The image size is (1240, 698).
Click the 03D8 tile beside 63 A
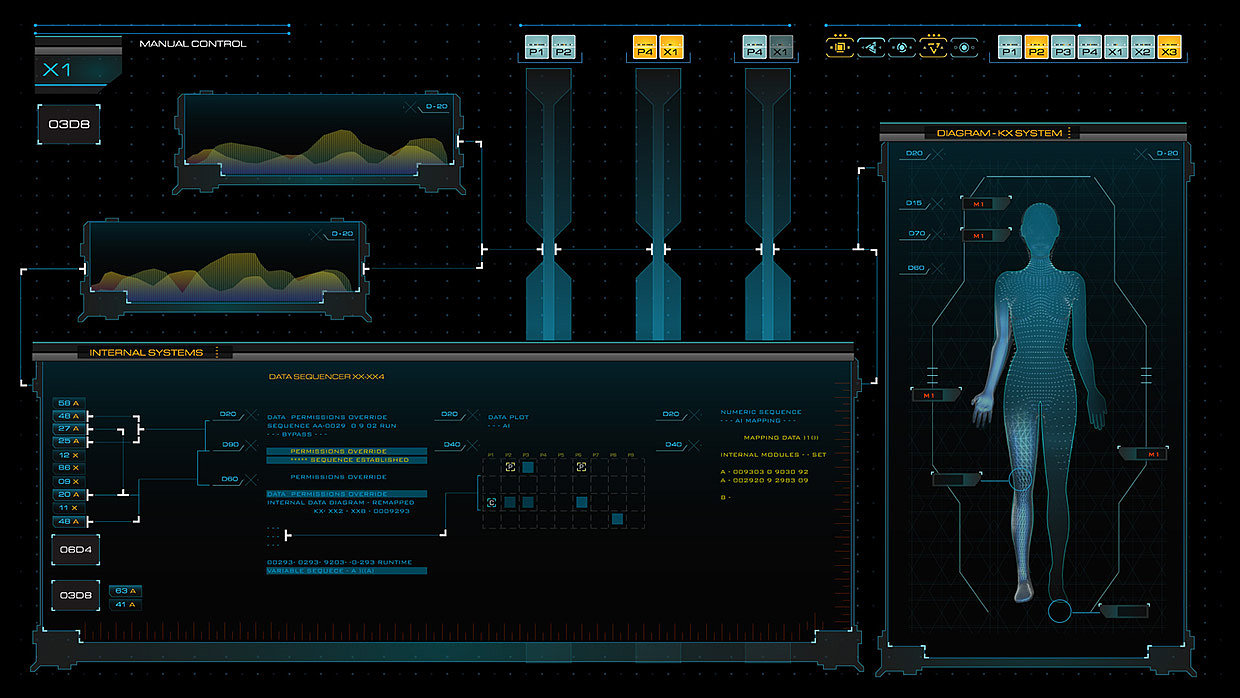(x=75, y=595)
